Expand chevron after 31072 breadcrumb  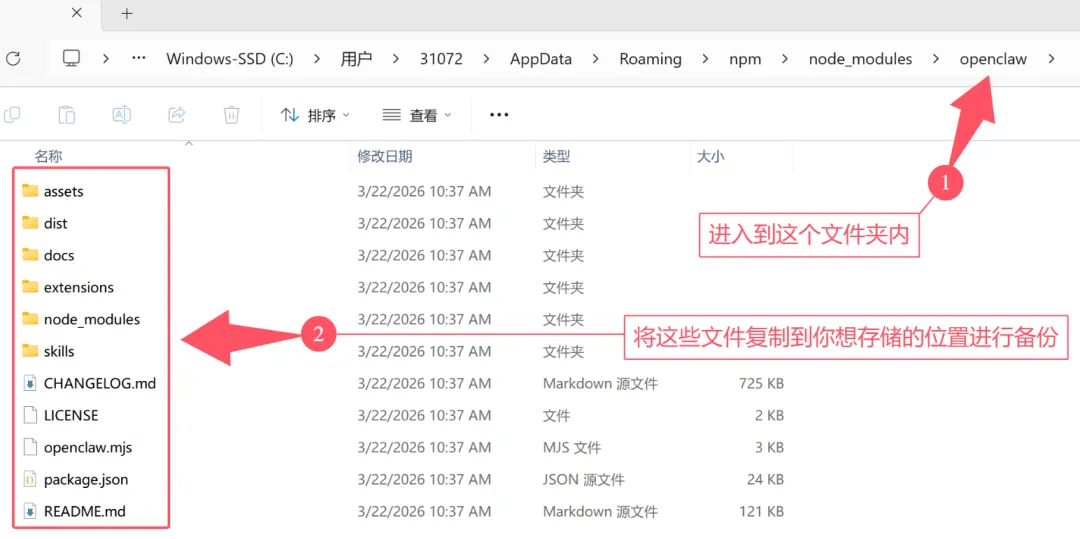click(x=486, y=59)
